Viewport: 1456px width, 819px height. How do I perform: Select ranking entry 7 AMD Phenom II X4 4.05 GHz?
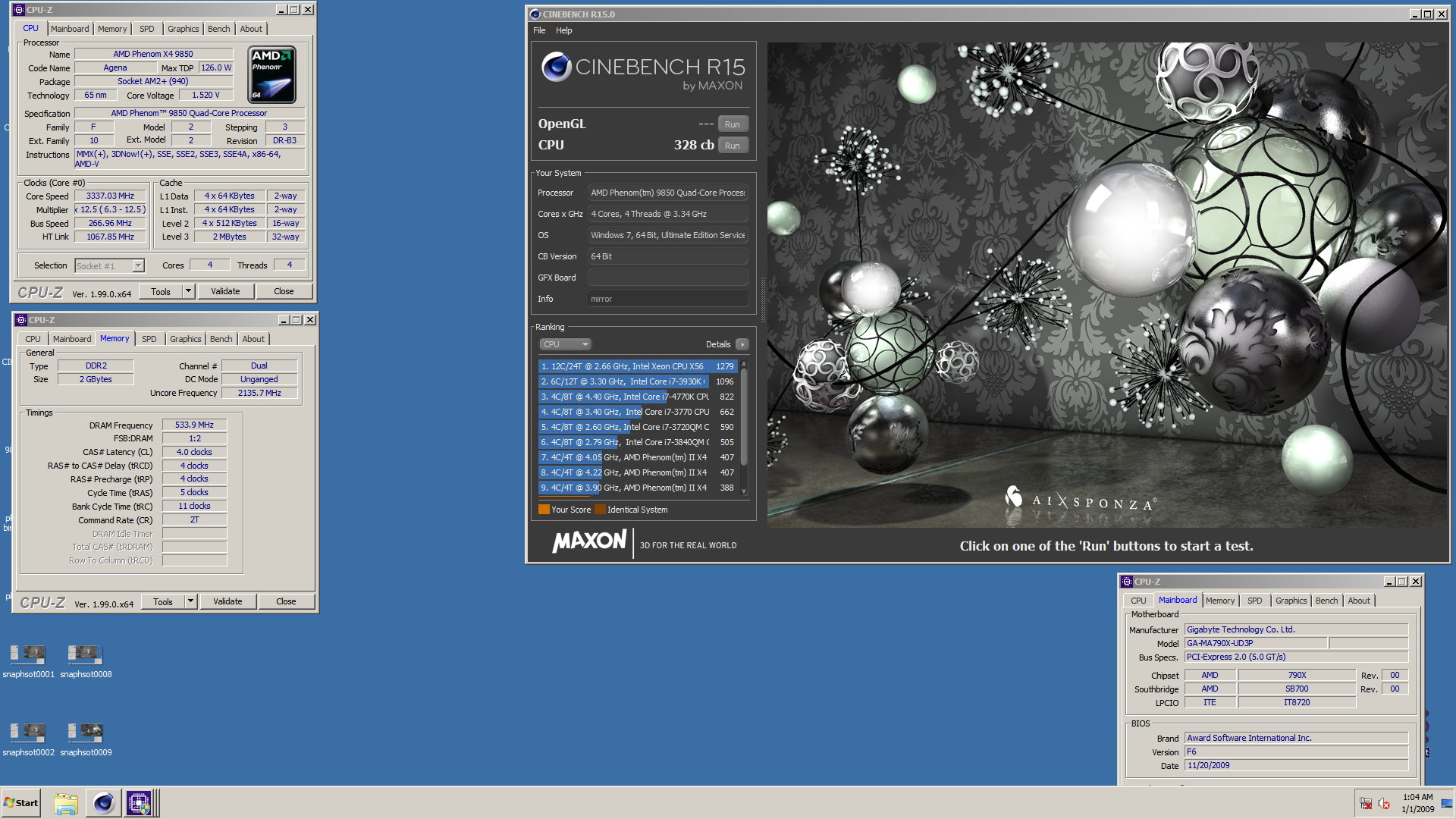click(x=637, y=457)
